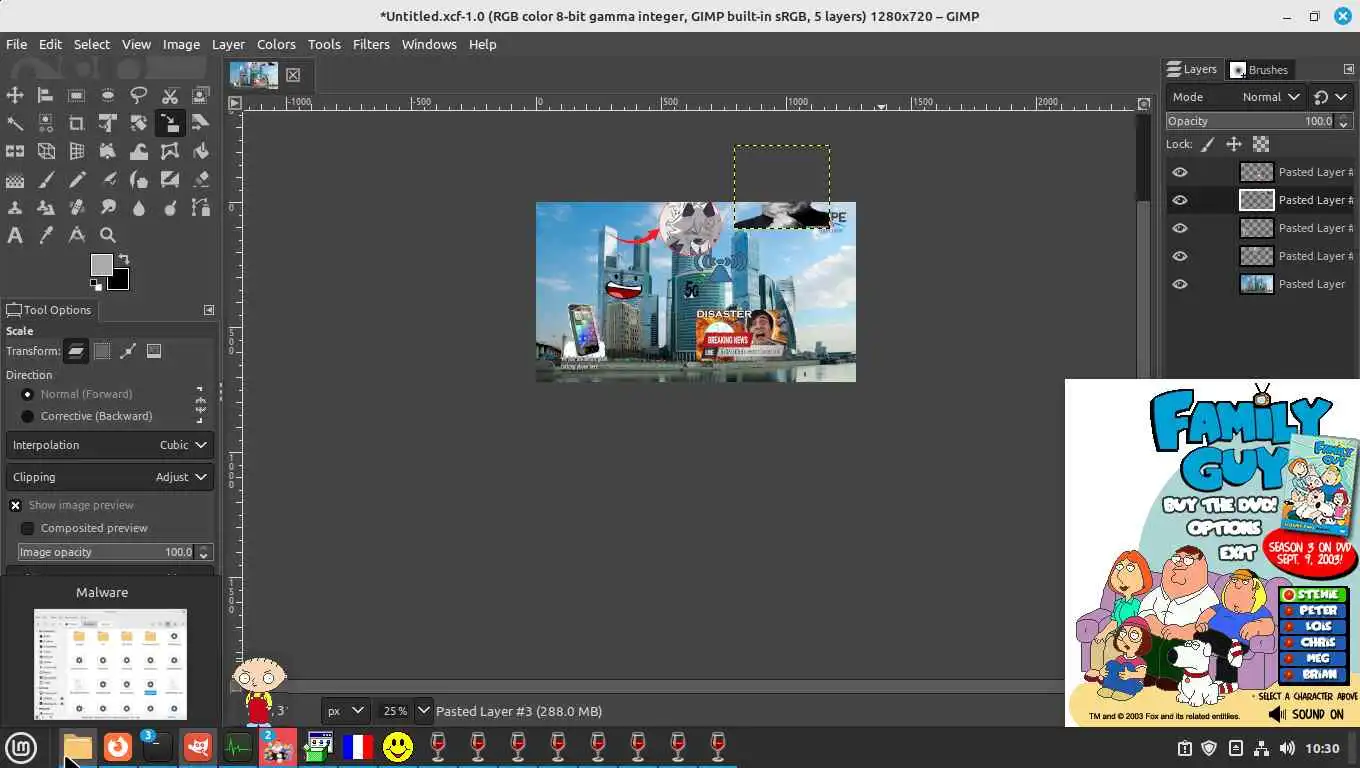
Task: Toggle lock pixels brush icon
Action: (x=1208, y=144)
